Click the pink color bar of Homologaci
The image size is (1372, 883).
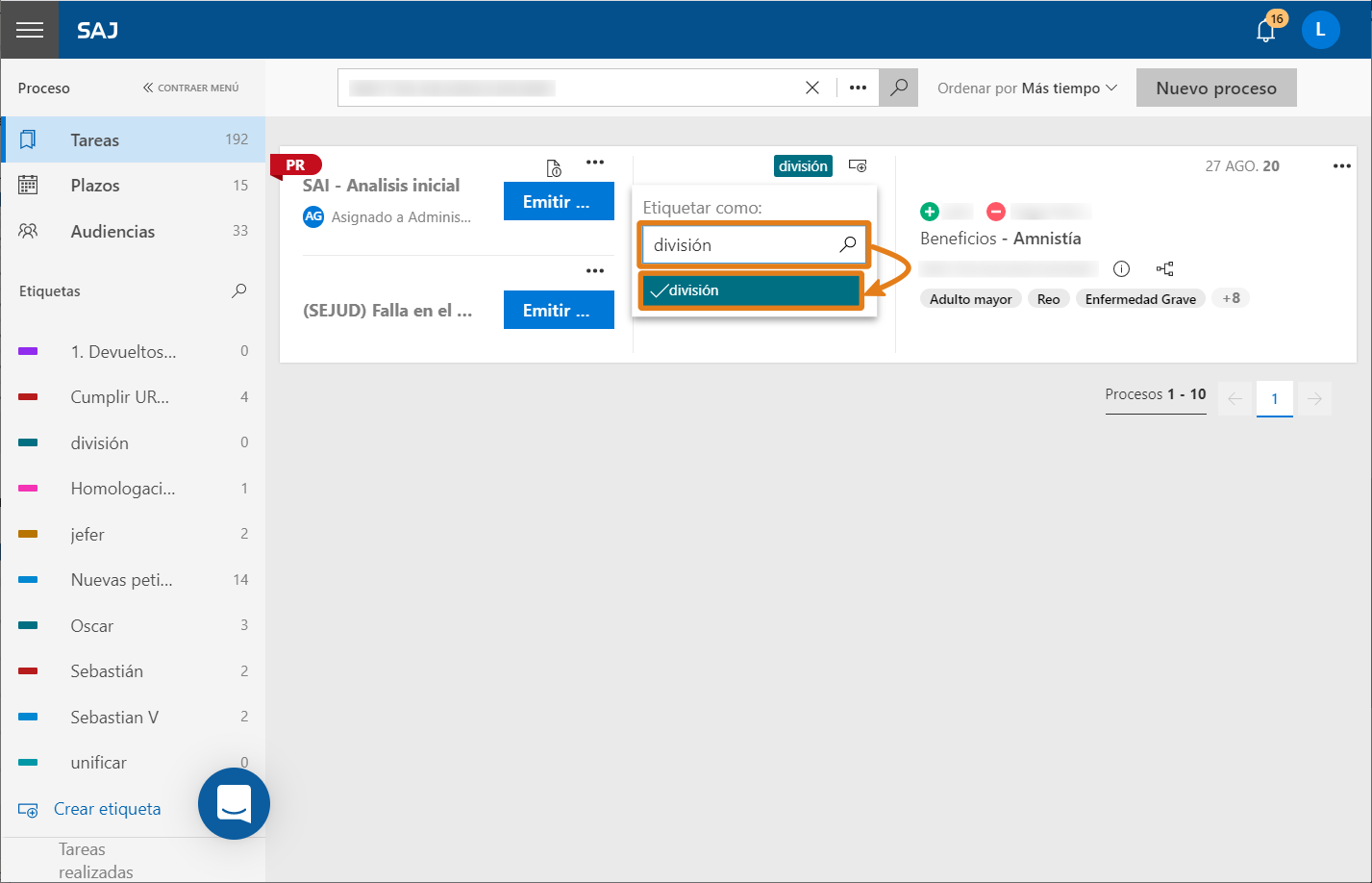click(x=28, y=489)
